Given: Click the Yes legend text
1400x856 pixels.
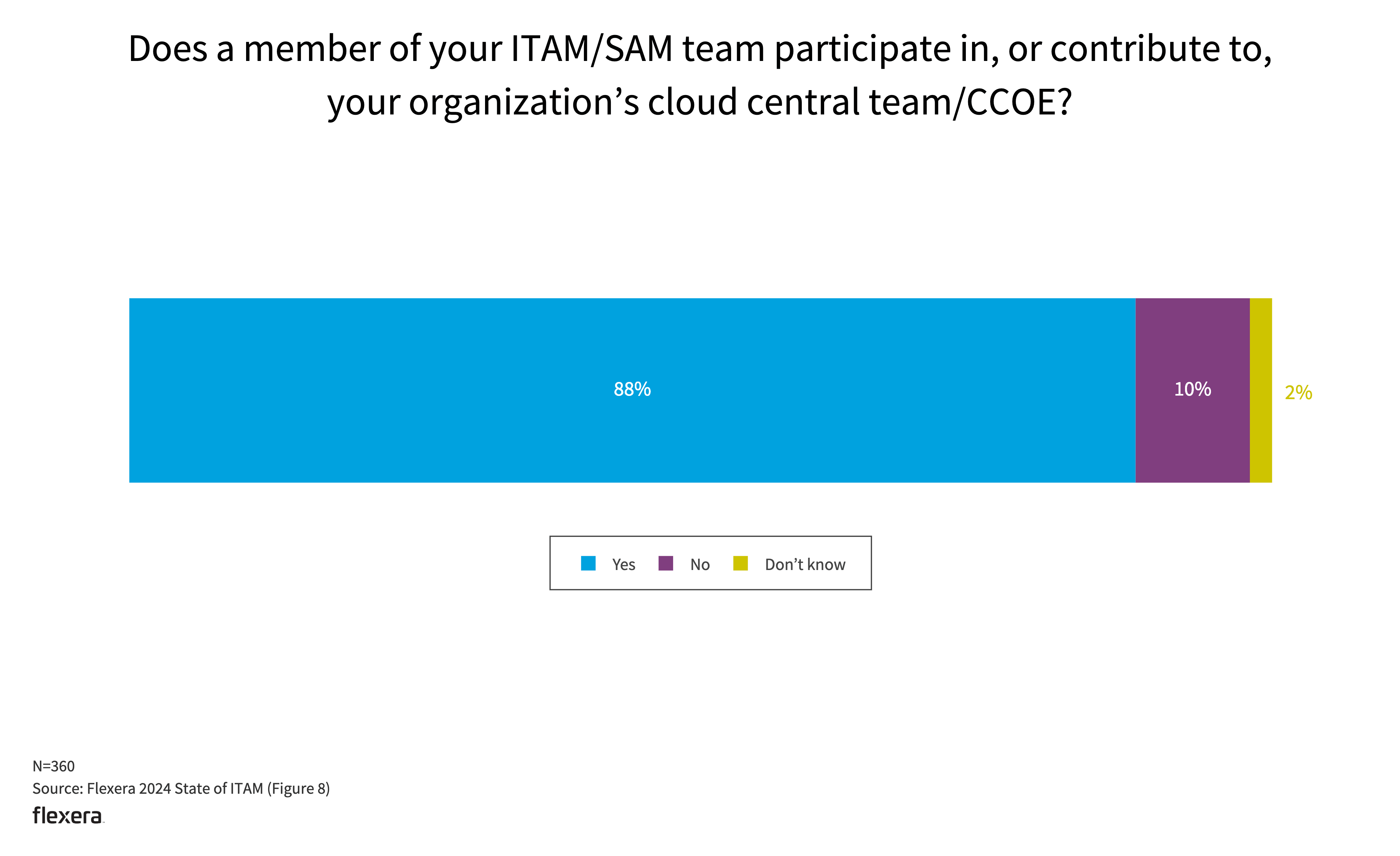Looking at the screenshot, I should [623, 565].
